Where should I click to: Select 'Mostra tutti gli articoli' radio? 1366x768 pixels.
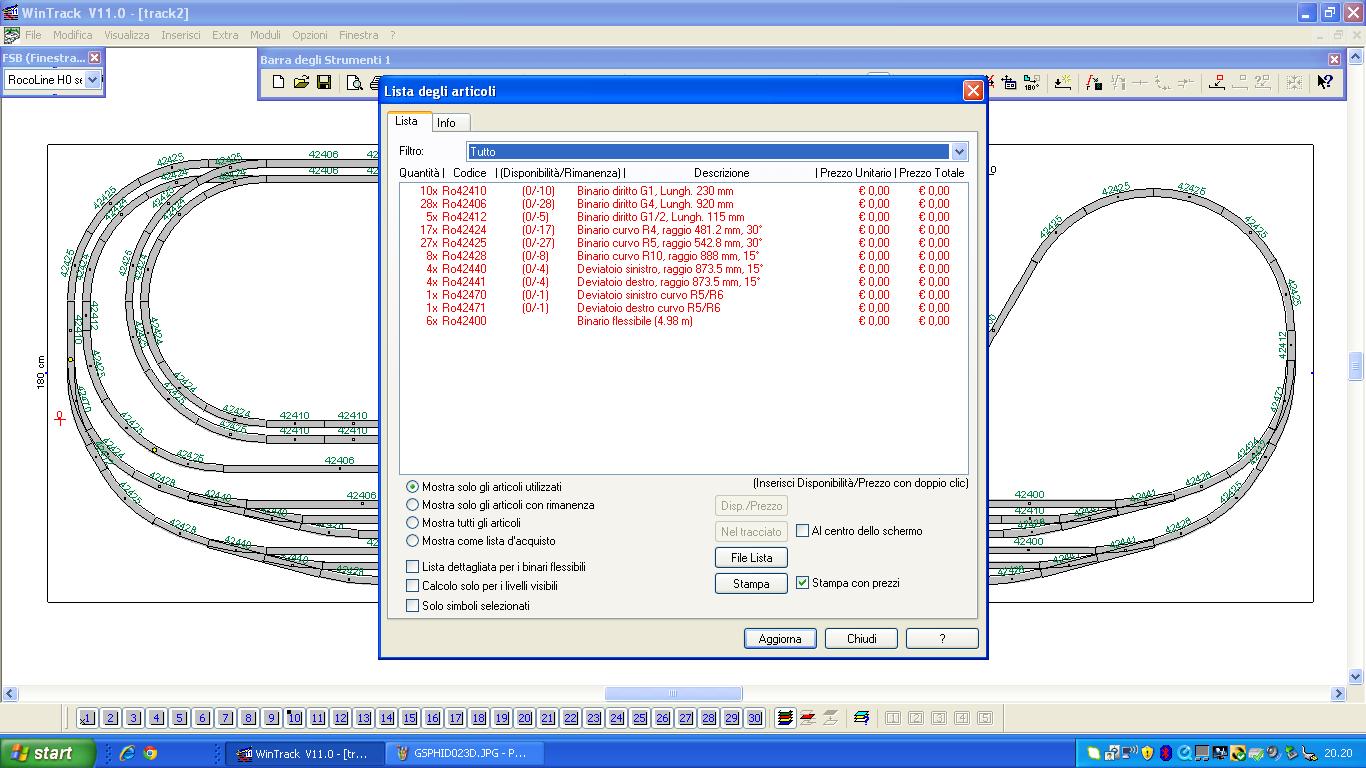click(x=412, y=523)
